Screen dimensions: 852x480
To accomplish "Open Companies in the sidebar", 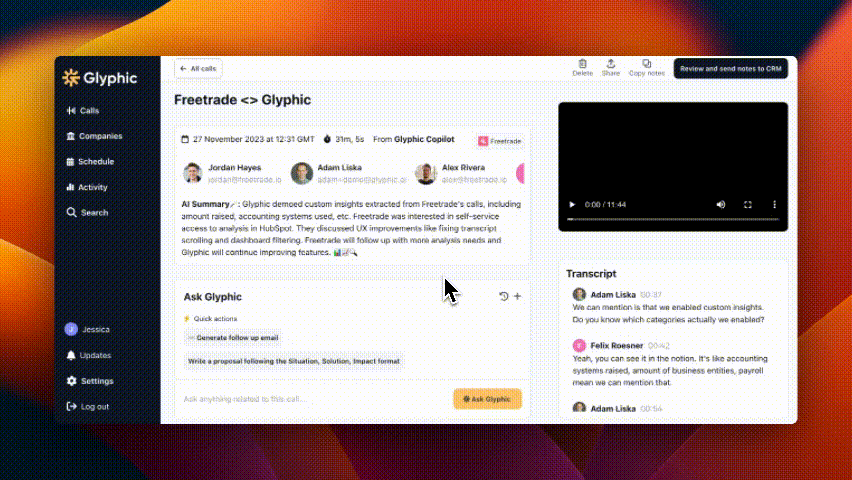I will (95, 136).
